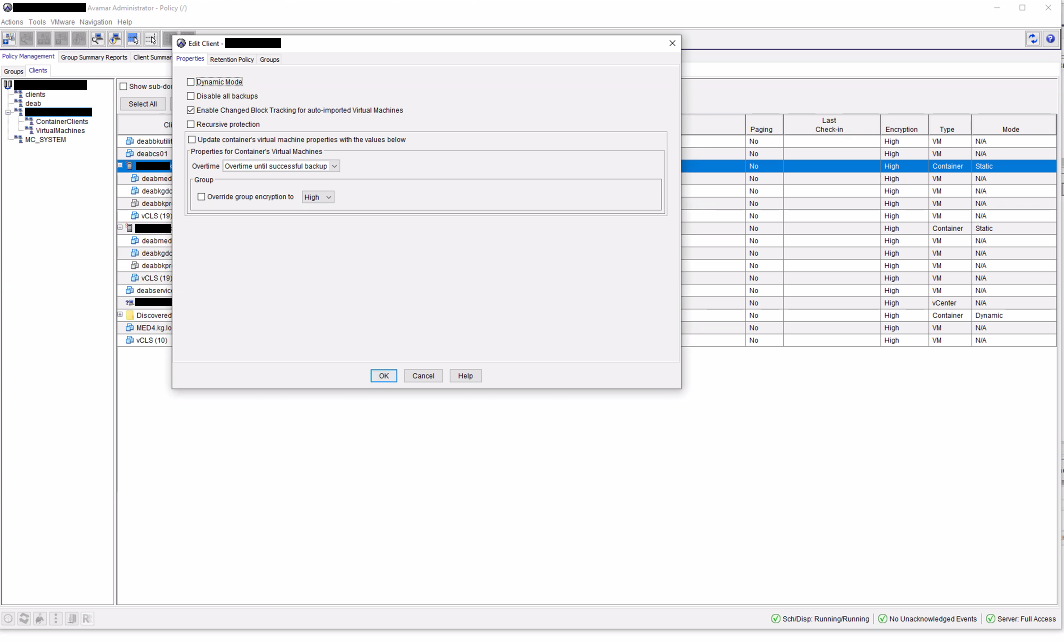This screenshot has height=641, width=1064.
Task: Click the deselect rows toolbar icon
Action: click(151, 39)
